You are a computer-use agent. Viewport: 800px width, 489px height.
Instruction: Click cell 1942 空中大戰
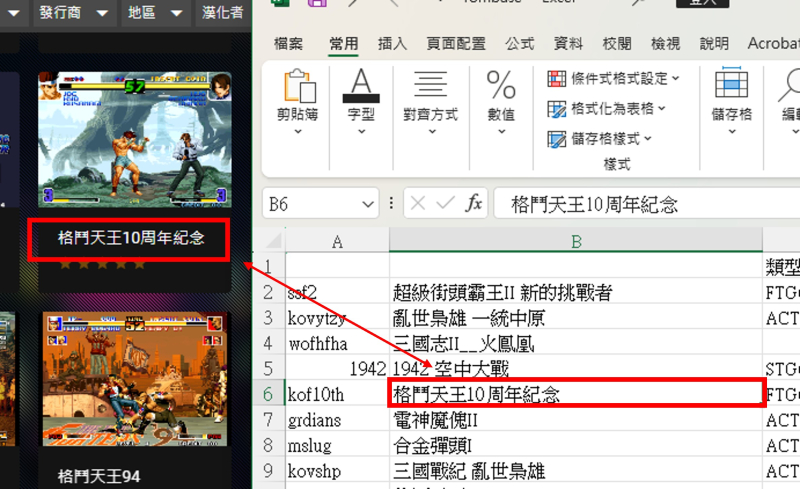[x=576, y=369]
